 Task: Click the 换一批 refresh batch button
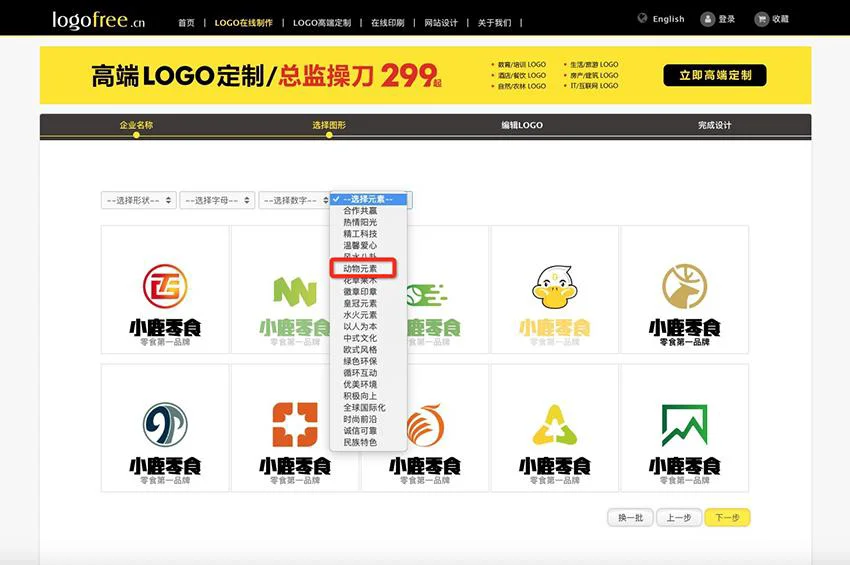pos(630,518)
